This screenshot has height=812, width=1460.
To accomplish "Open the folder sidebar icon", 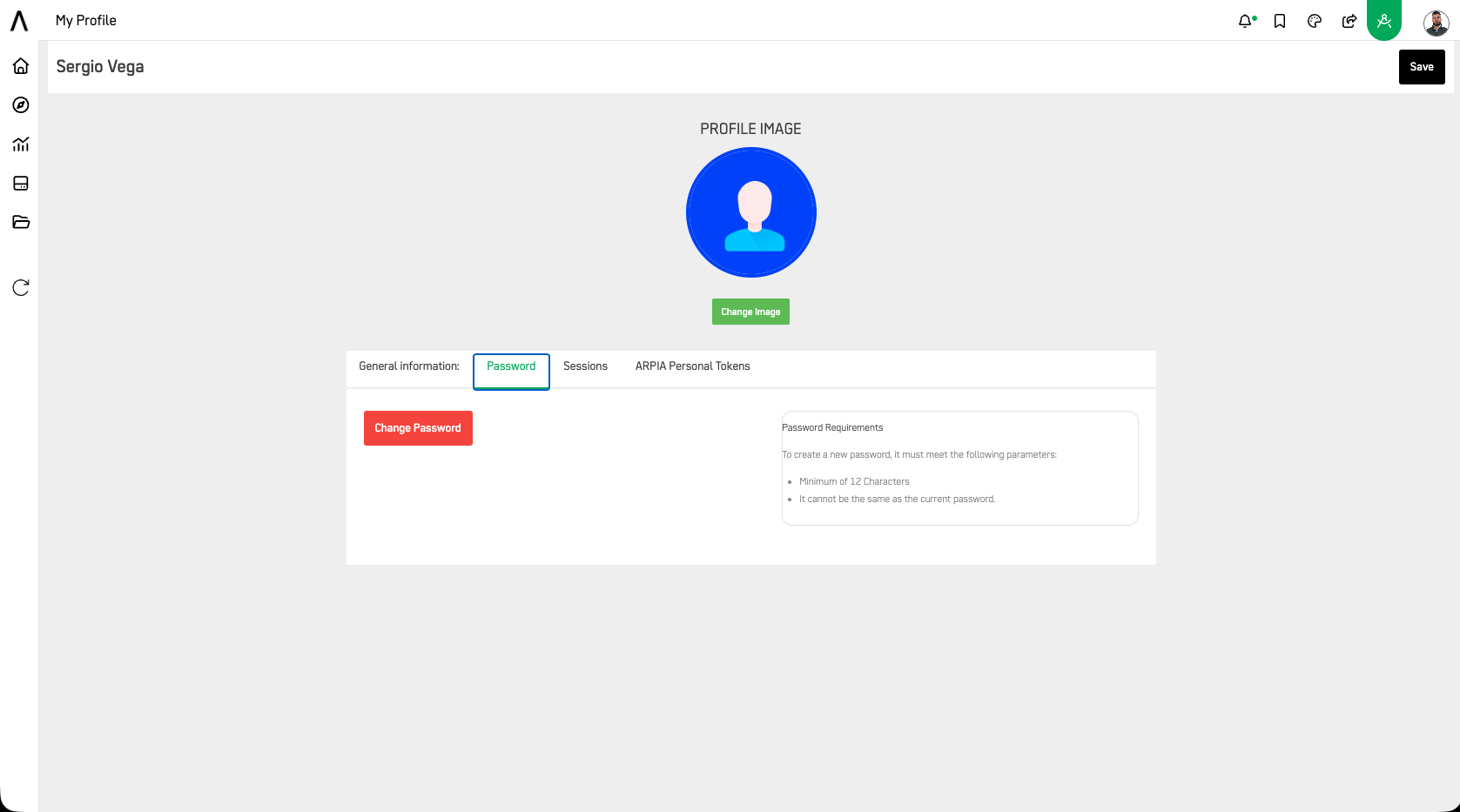I will (21, 223).
